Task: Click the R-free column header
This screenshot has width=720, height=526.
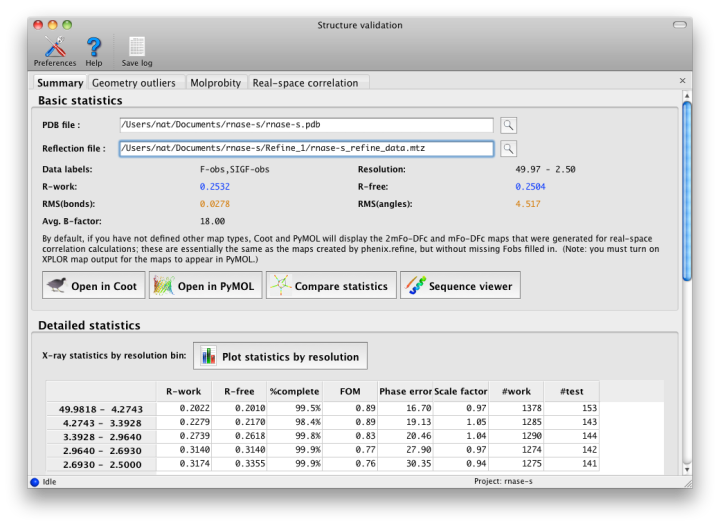Action: pyautogui.click(x=240, y=391)
